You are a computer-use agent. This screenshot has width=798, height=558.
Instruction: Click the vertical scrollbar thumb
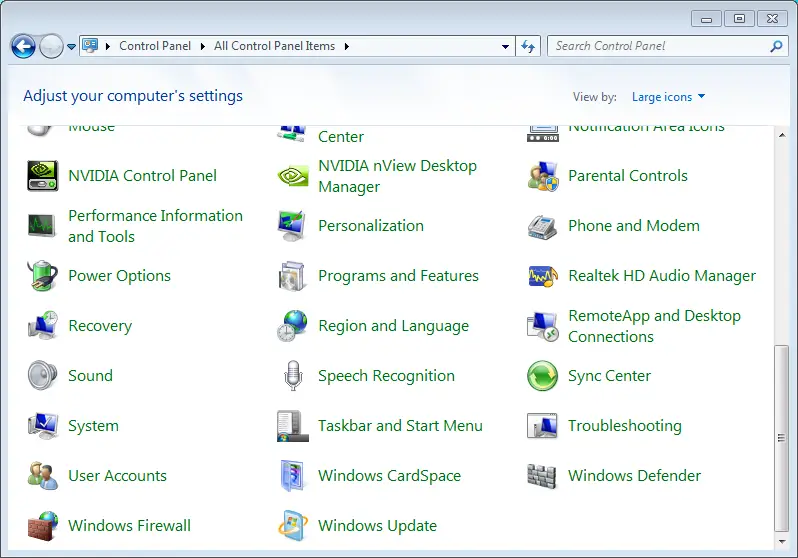click(781, 438)
